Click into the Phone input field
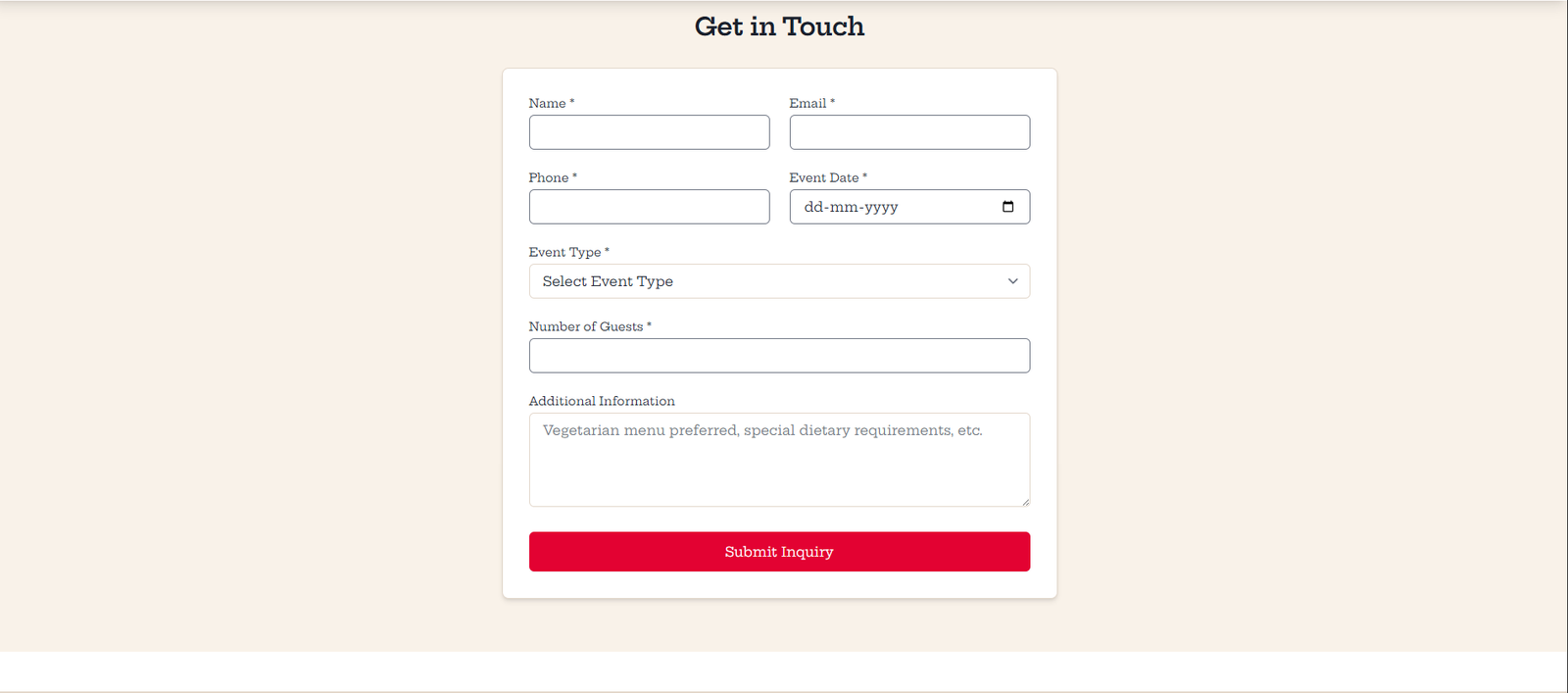This screenshot has height=693, width=1568. (x=649, y=207)
